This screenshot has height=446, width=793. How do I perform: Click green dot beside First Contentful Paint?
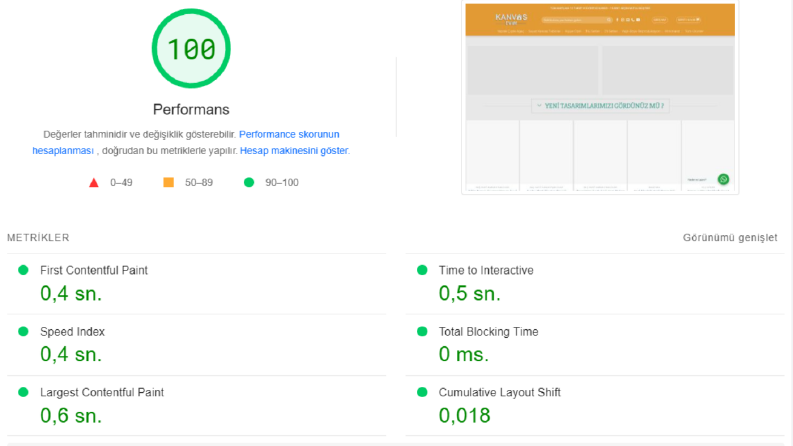tap(23, 270)
